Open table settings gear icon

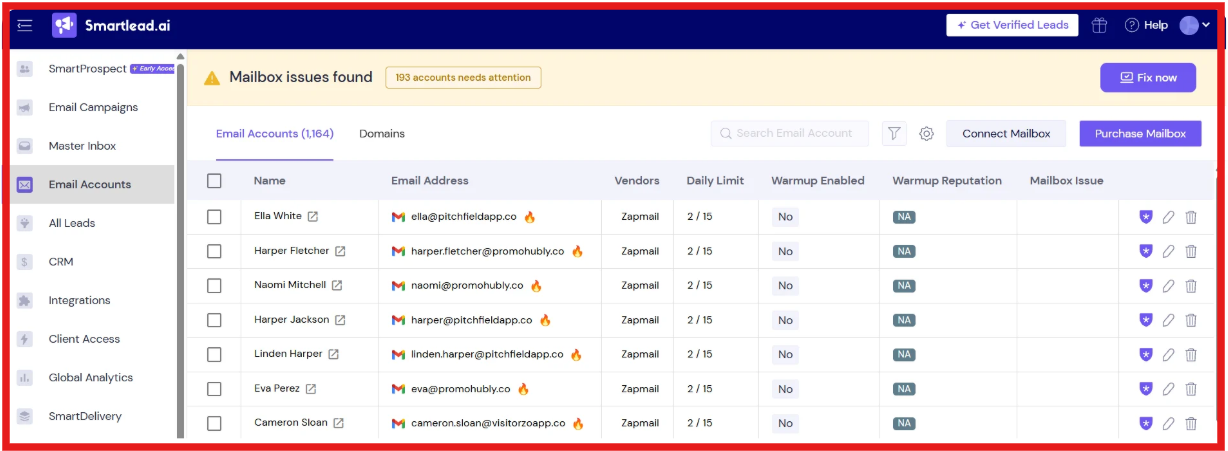[x=926, y=133]
